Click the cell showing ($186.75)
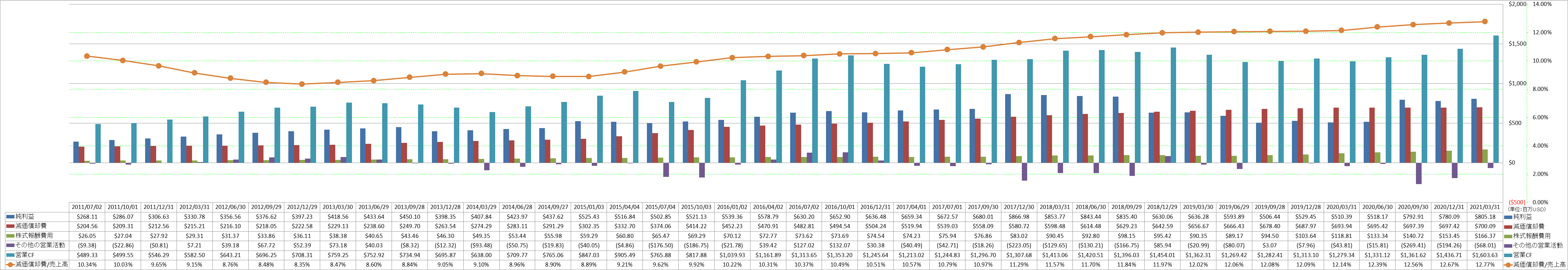 (x=696, y=245)
